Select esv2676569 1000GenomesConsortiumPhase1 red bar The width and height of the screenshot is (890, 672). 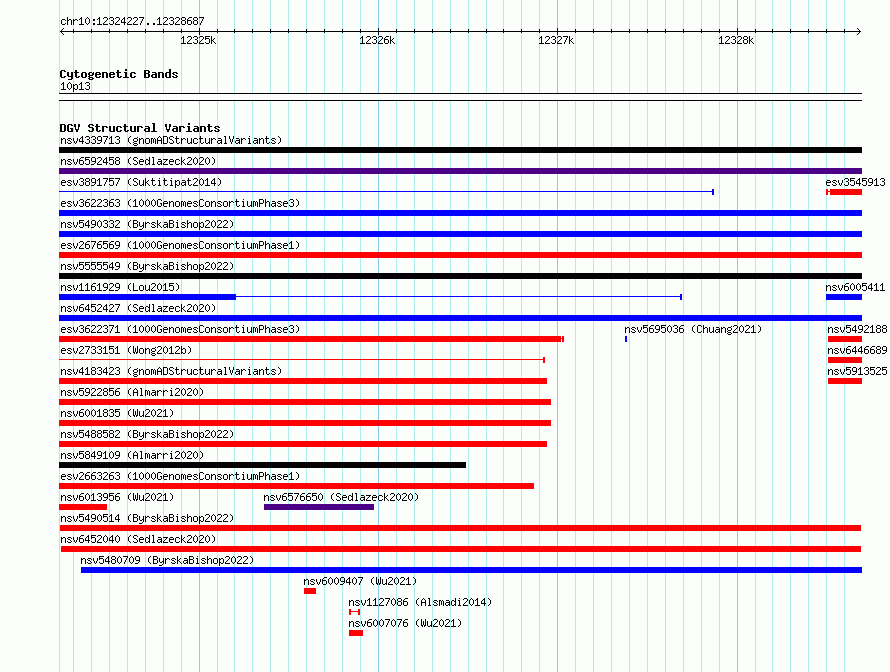coord(460,255)
